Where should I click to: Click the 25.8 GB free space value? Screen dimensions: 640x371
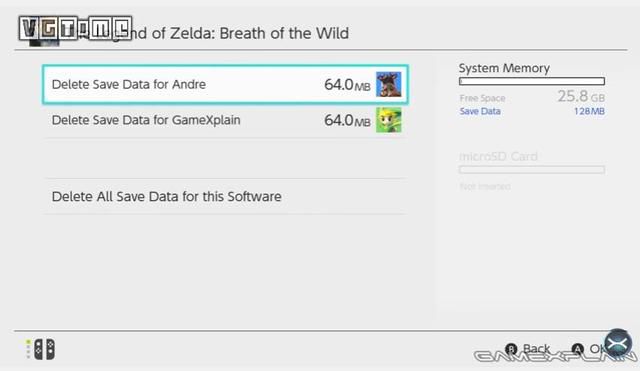(581, 97)
